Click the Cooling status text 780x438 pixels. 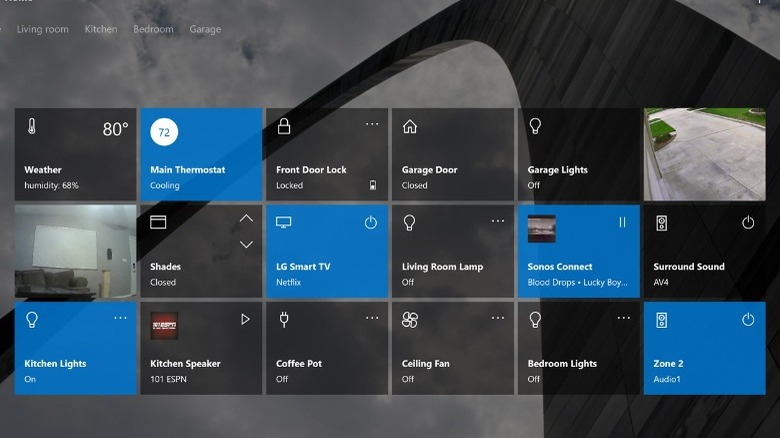point(165,185)
